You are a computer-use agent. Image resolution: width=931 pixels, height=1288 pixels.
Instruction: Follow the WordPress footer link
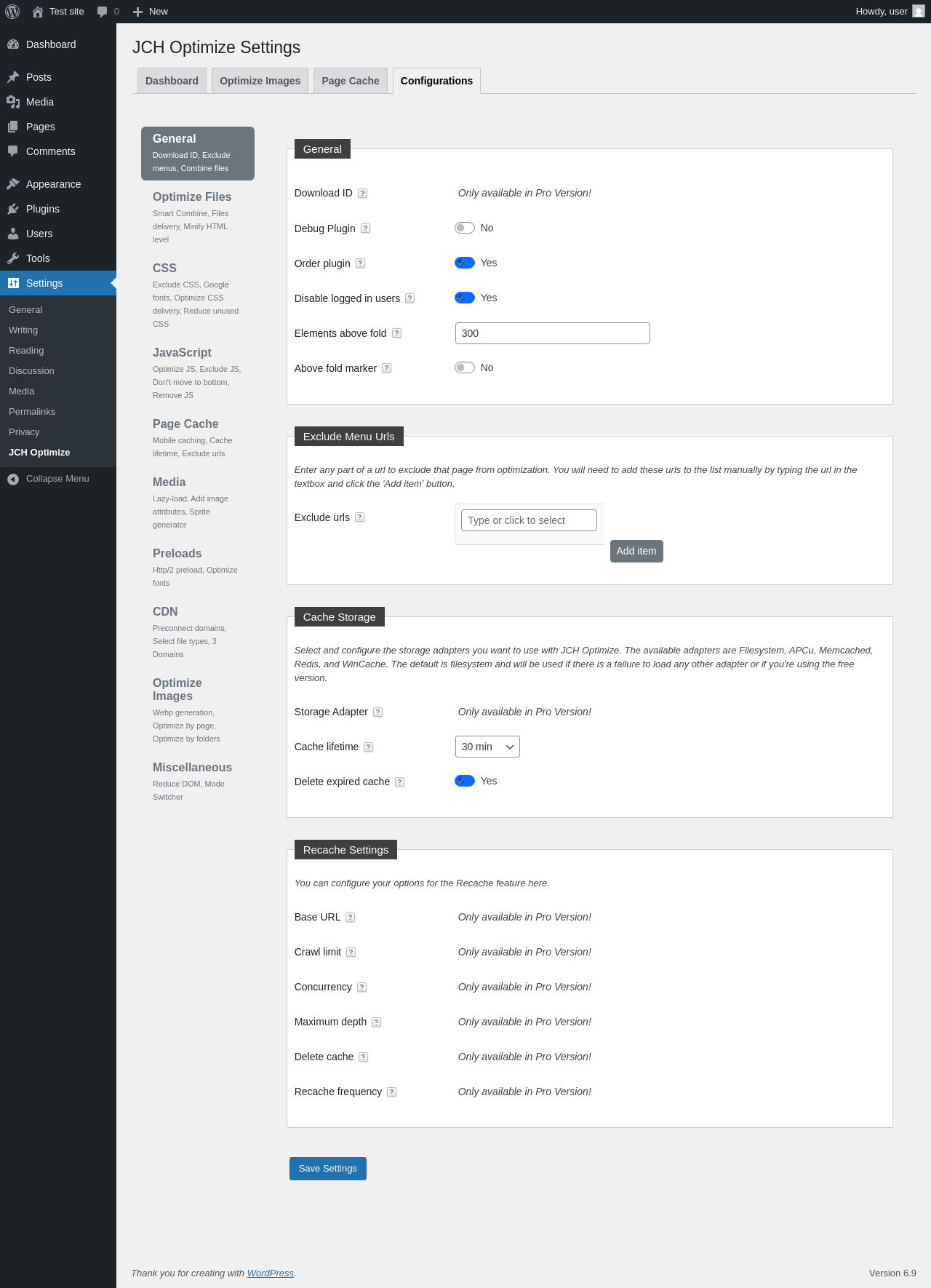click(x=271, y=1273)
